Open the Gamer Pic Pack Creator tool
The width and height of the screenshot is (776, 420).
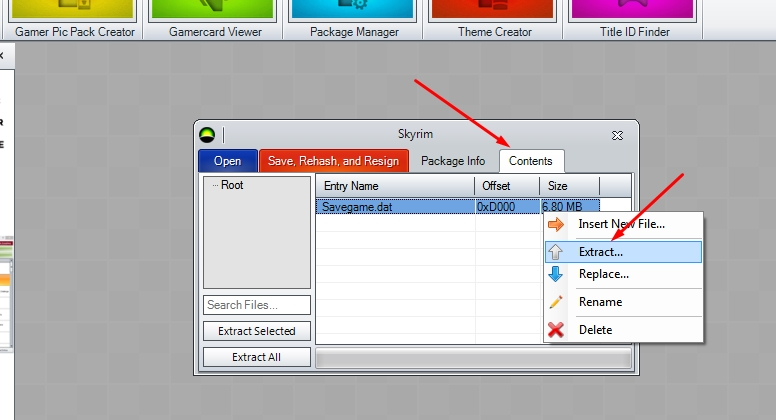pyautogui.click(x=73, y=19)
